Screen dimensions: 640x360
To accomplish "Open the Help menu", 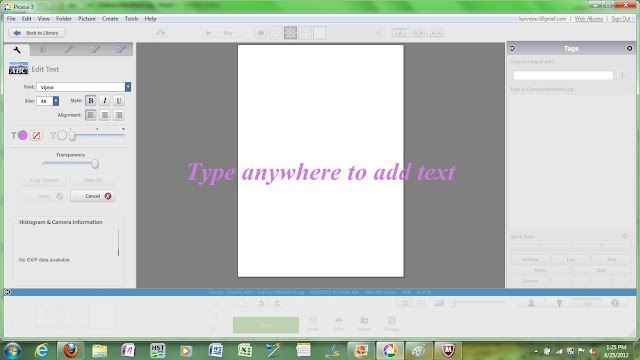I will tap(150, 19).
